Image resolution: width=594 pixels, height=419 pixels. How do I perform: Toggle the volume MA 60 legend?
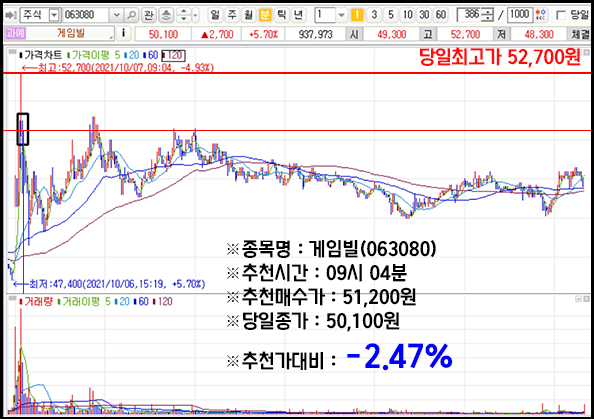coord(141,302)
